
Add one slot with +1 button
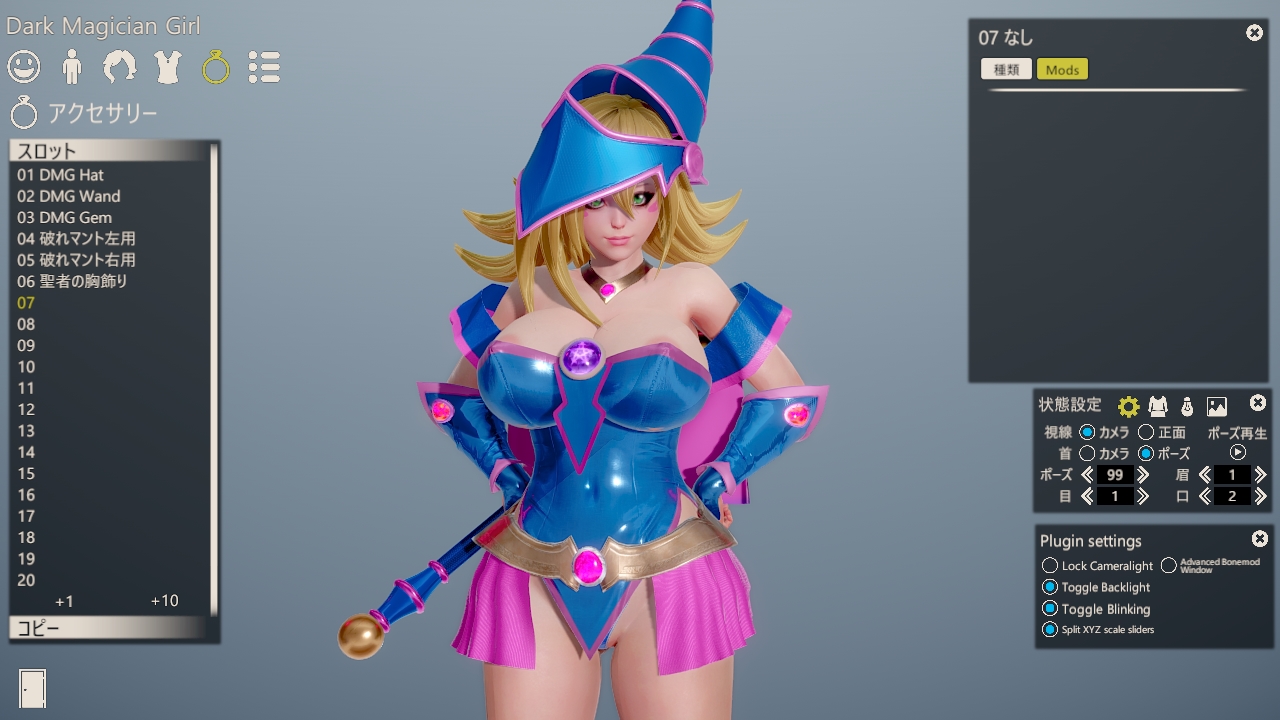64,601
